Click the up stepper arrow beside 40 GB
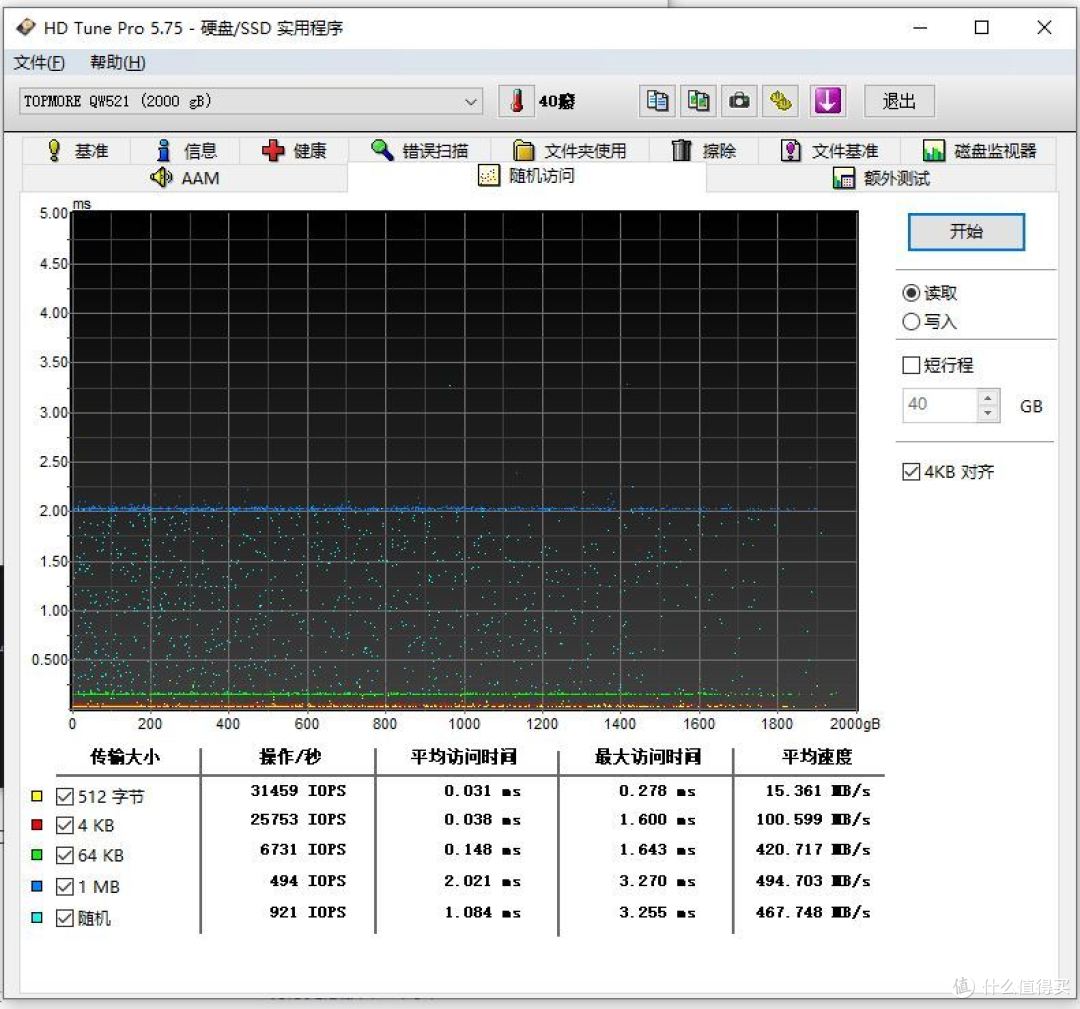1080x1009 pixels. (988, 397)
